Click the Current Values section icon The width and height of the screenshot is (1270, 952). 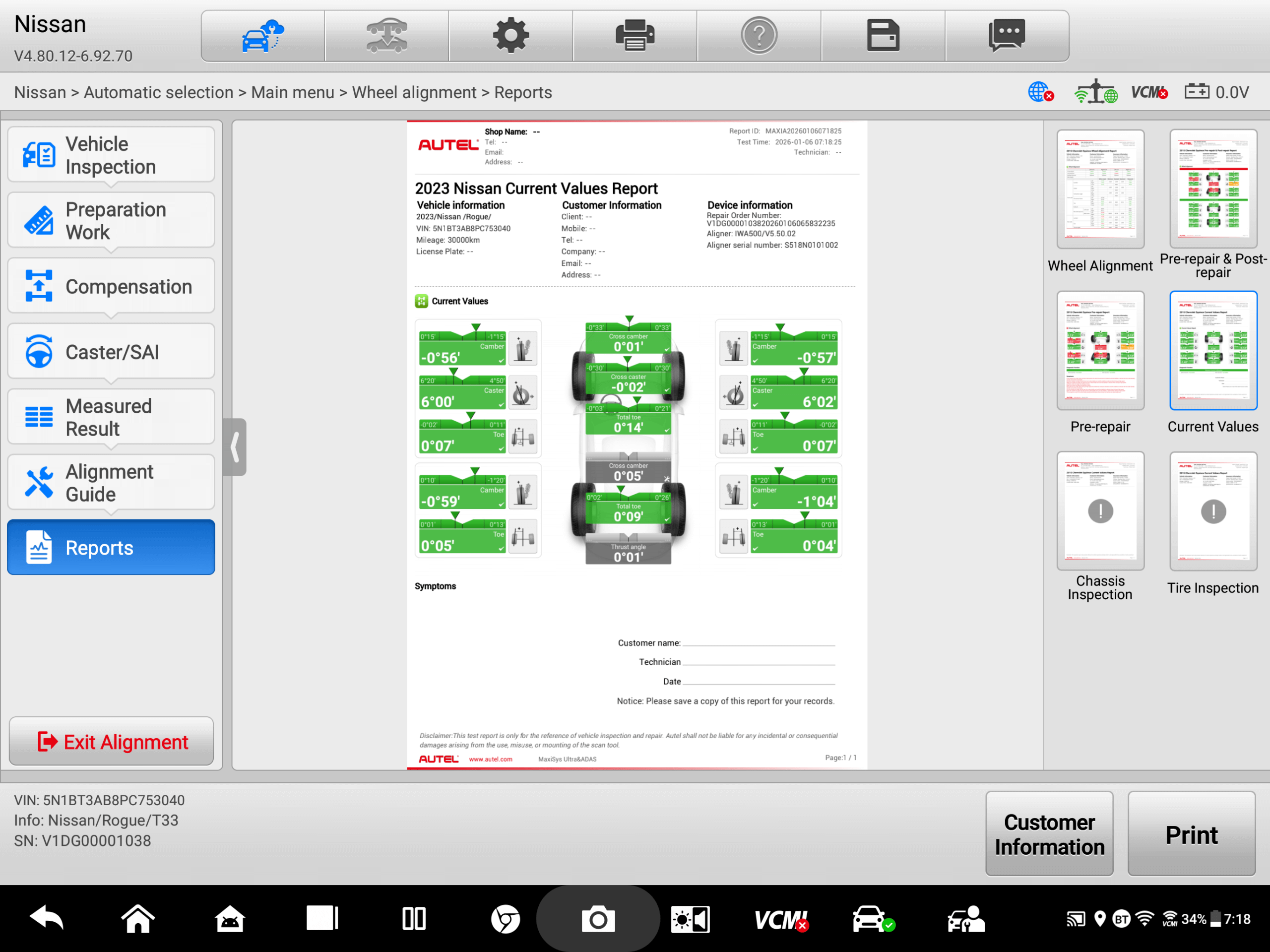coord(421,301)
